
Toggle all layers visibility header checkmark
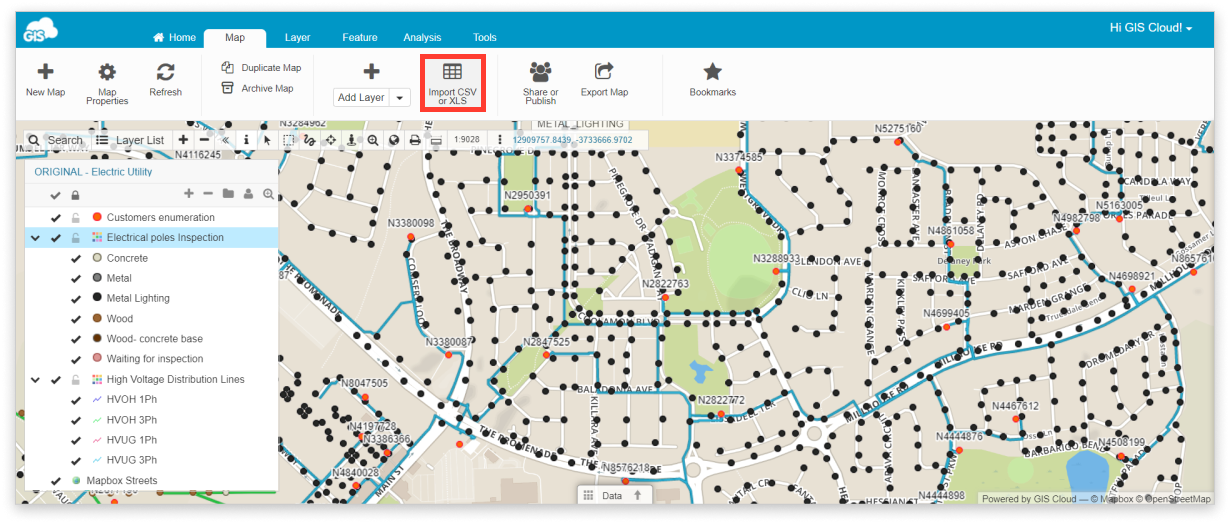[56, 194]
